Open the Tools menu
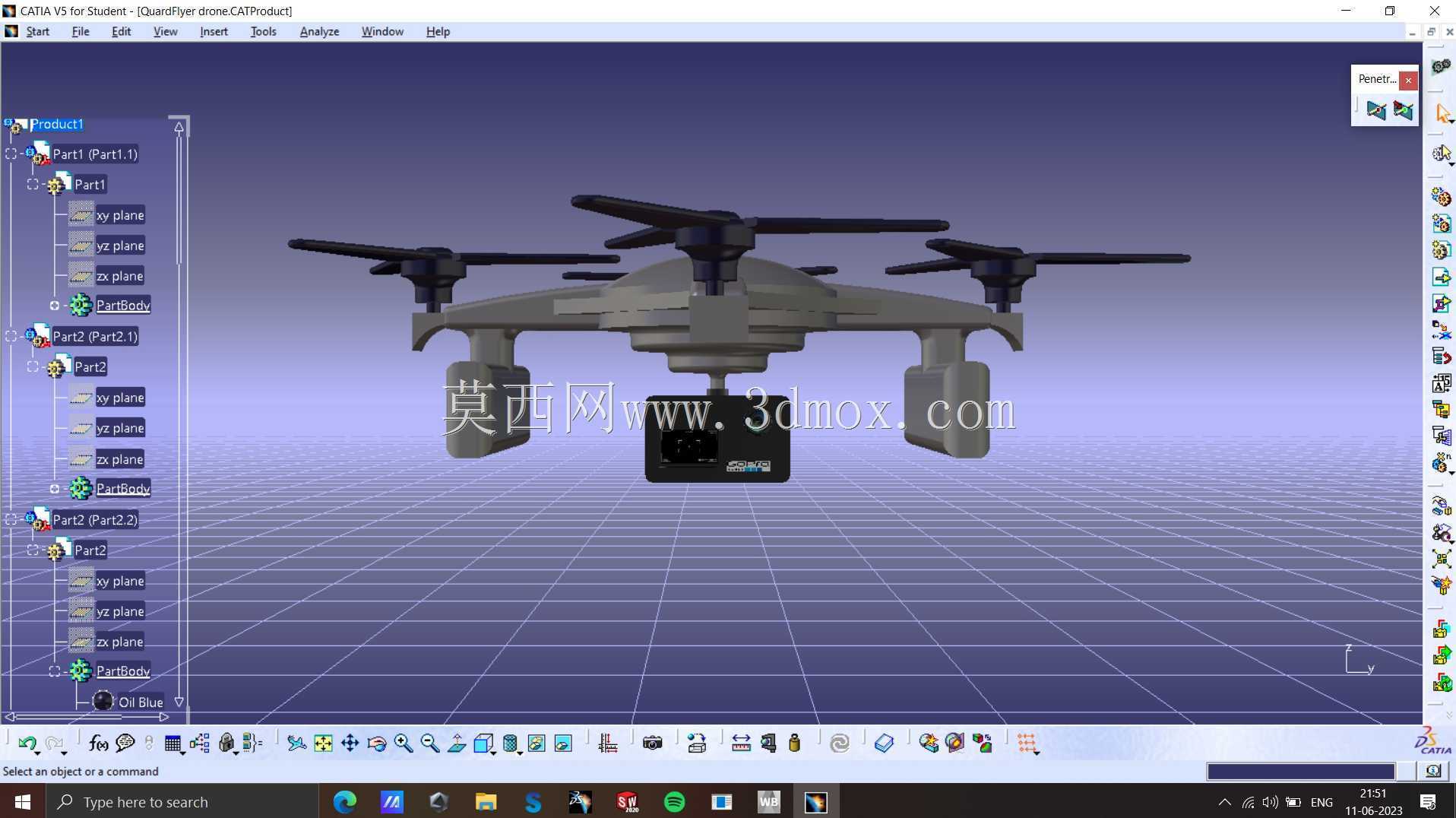Viewport: 1456px width, 818px height. point(263,31)
